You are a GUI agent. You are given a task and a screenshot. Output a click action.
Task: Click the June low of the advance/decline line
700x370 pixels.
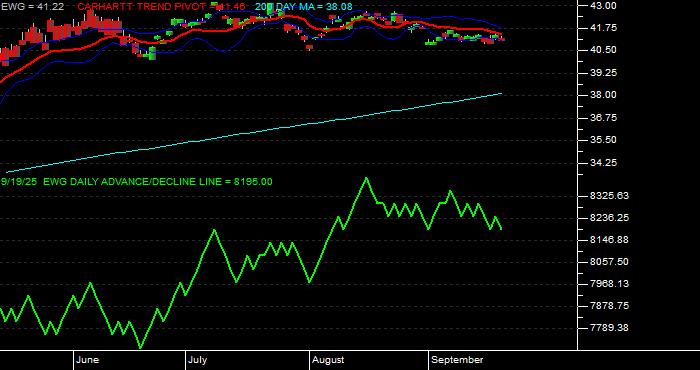coord(141,347)
